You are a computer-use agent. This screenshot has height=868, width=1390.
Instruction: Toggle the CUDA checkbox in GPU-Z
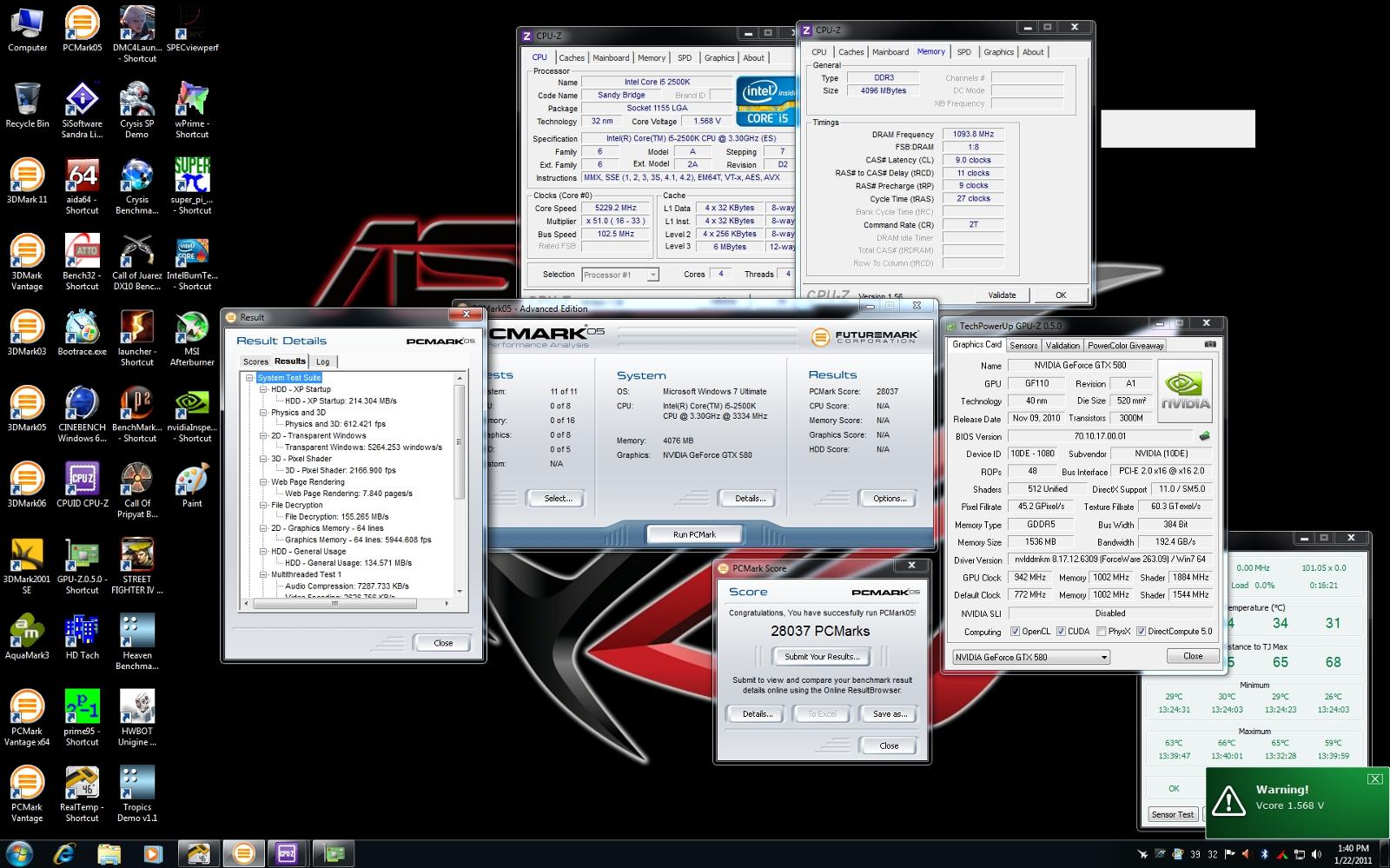pyautogui.click(x=1061, y=632)
